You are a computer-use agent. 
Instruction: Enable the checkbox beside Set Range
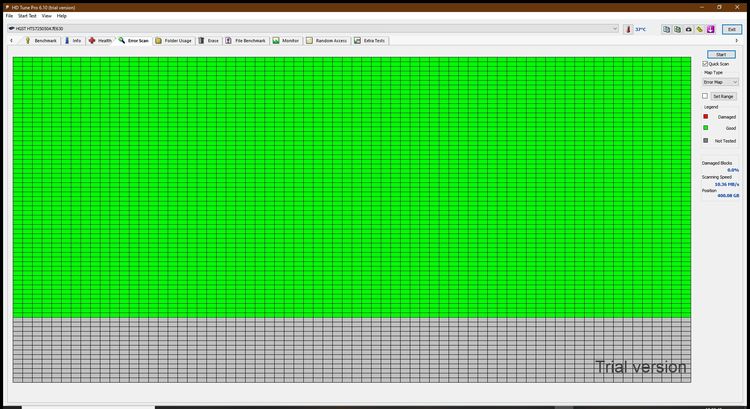click(x=705, y=96)
